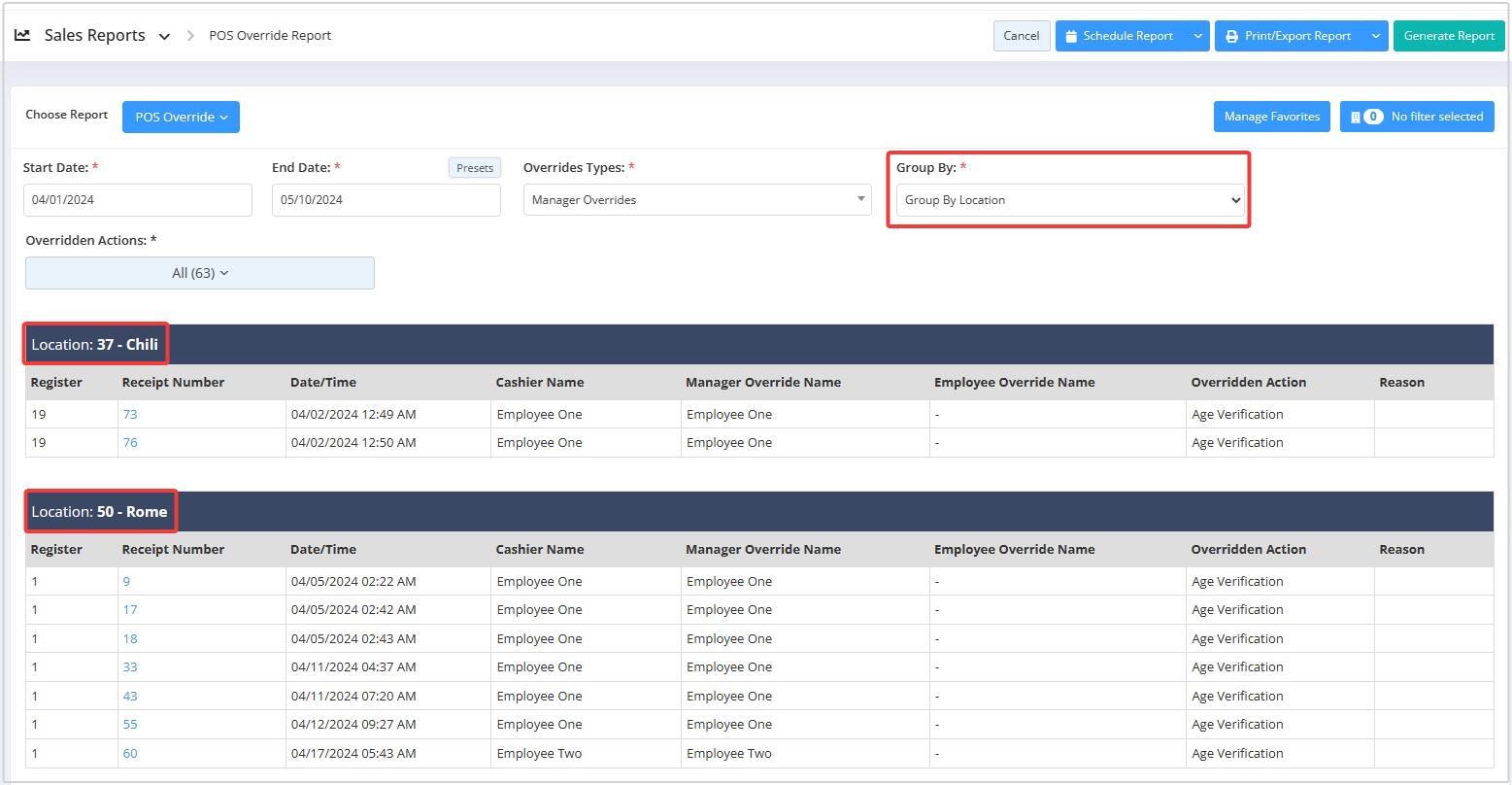Open the POS Override report chooser

point(181,117)
